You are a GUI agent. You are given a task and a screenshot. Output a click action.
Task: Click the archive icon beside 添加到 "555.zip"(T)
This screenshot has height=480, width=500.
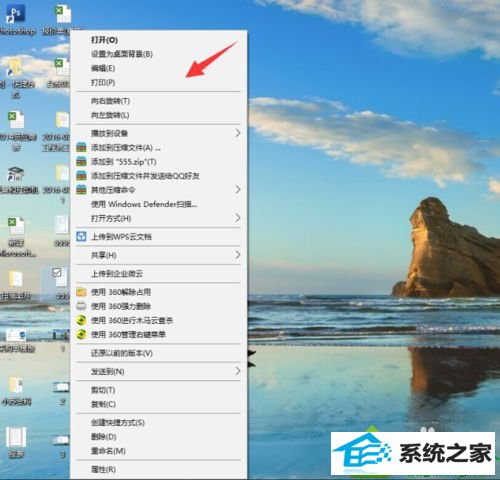[81, 162]
